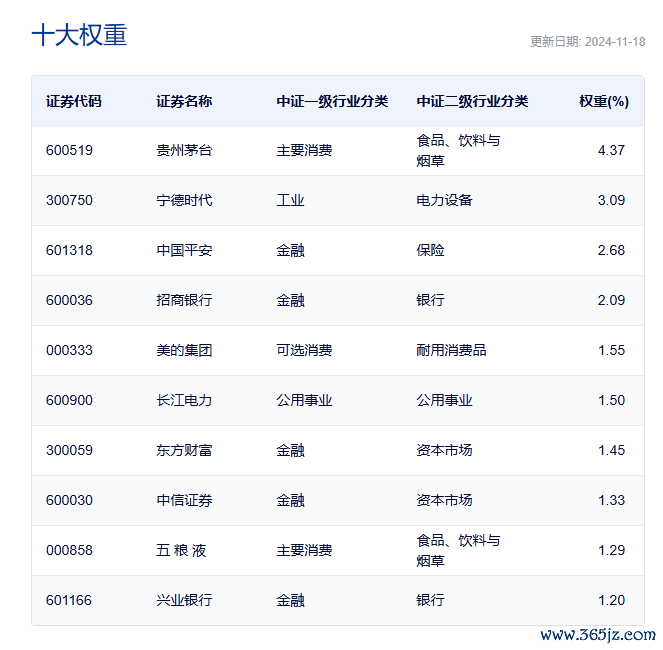This screenshot has height=650, width=663.
Task: Click 公用事业 second-level cell in 长江电力 row
Action: [x=444, y=400]
